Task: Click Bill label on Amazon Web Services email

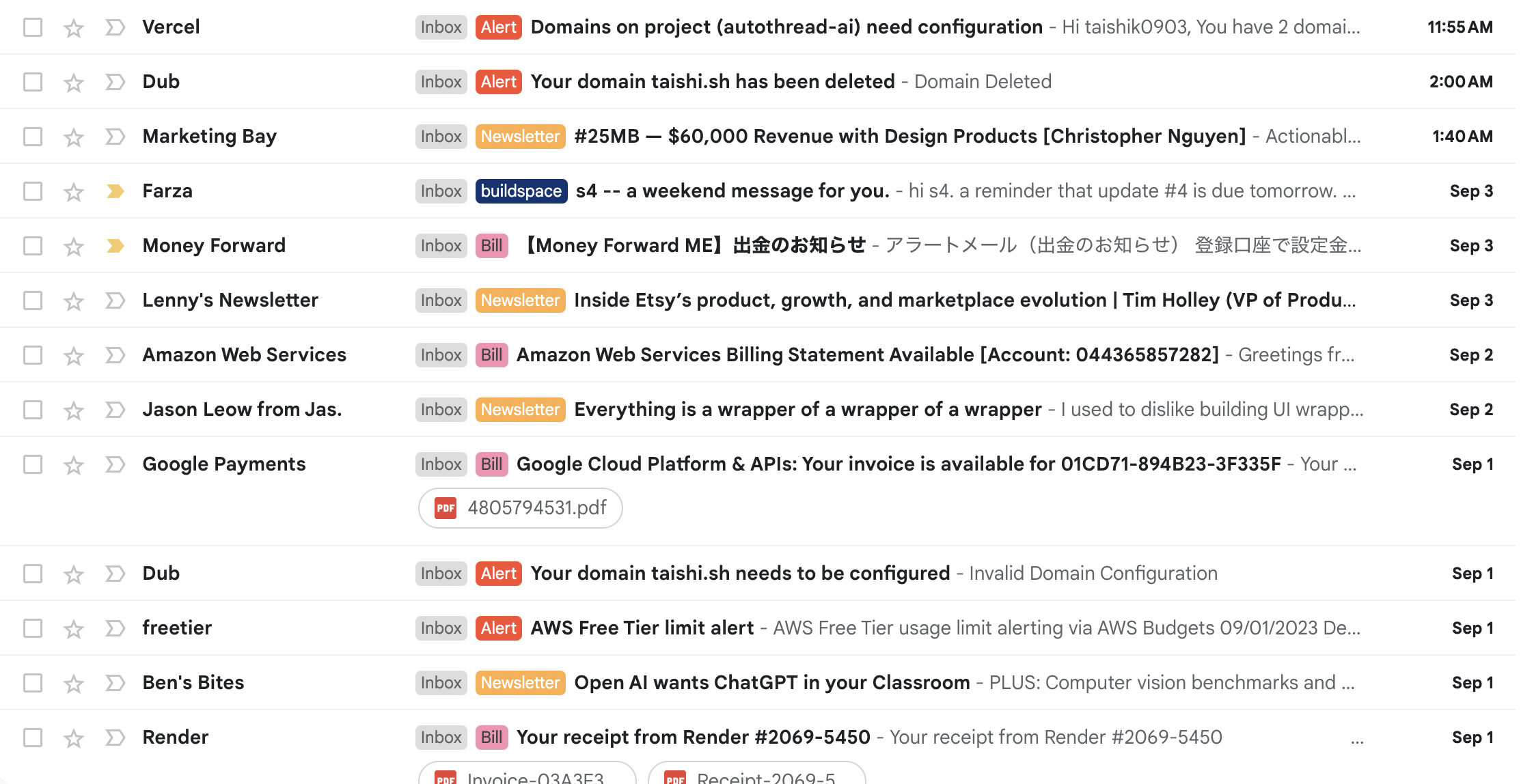Action: [x=492, y=355]
